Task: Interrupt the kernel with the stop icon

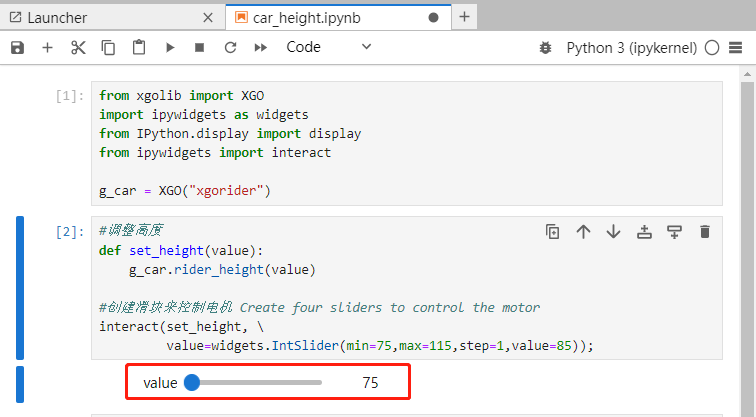Action: 200,47
